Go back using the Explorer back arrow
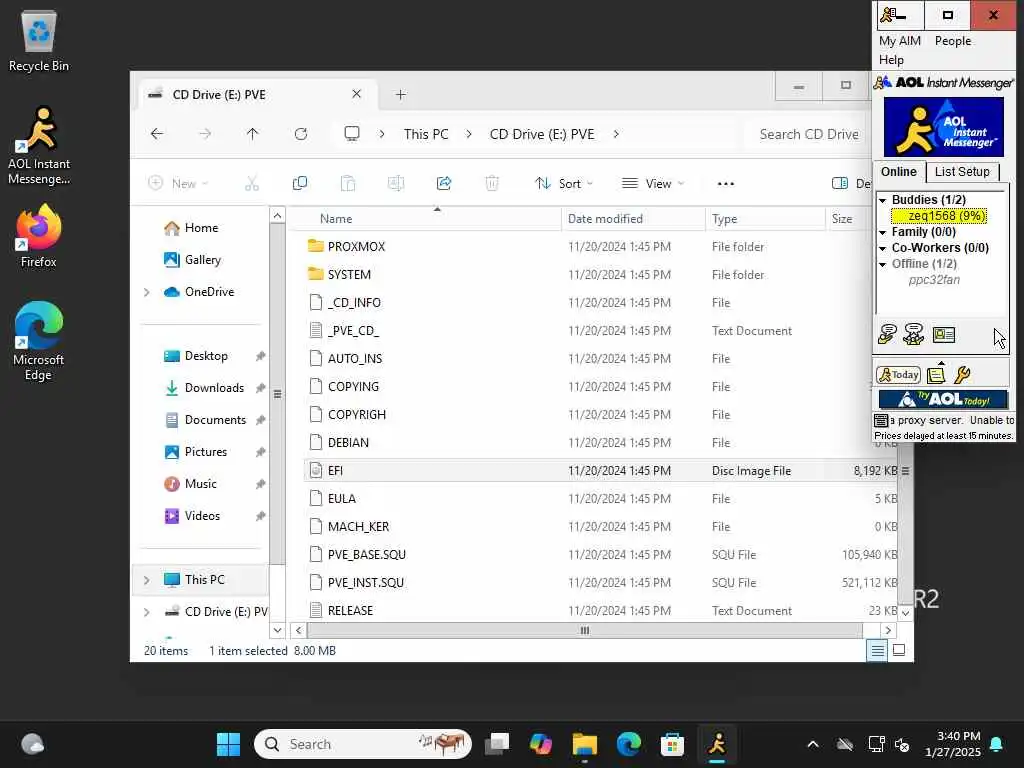The width and height of the screenshot is (1024, 768). [x=157, y=134]
